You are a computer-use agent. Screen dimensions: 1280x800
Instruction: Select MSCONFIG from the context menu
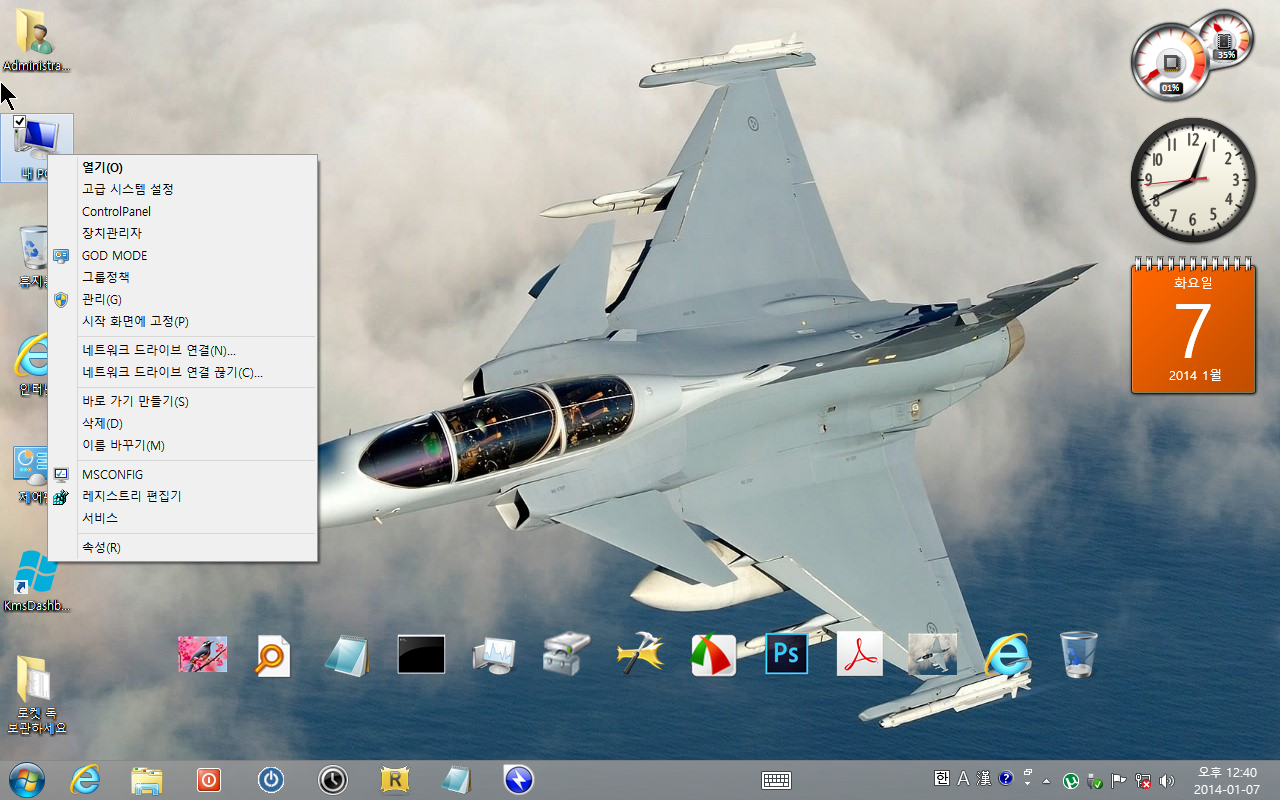point(182,474)
